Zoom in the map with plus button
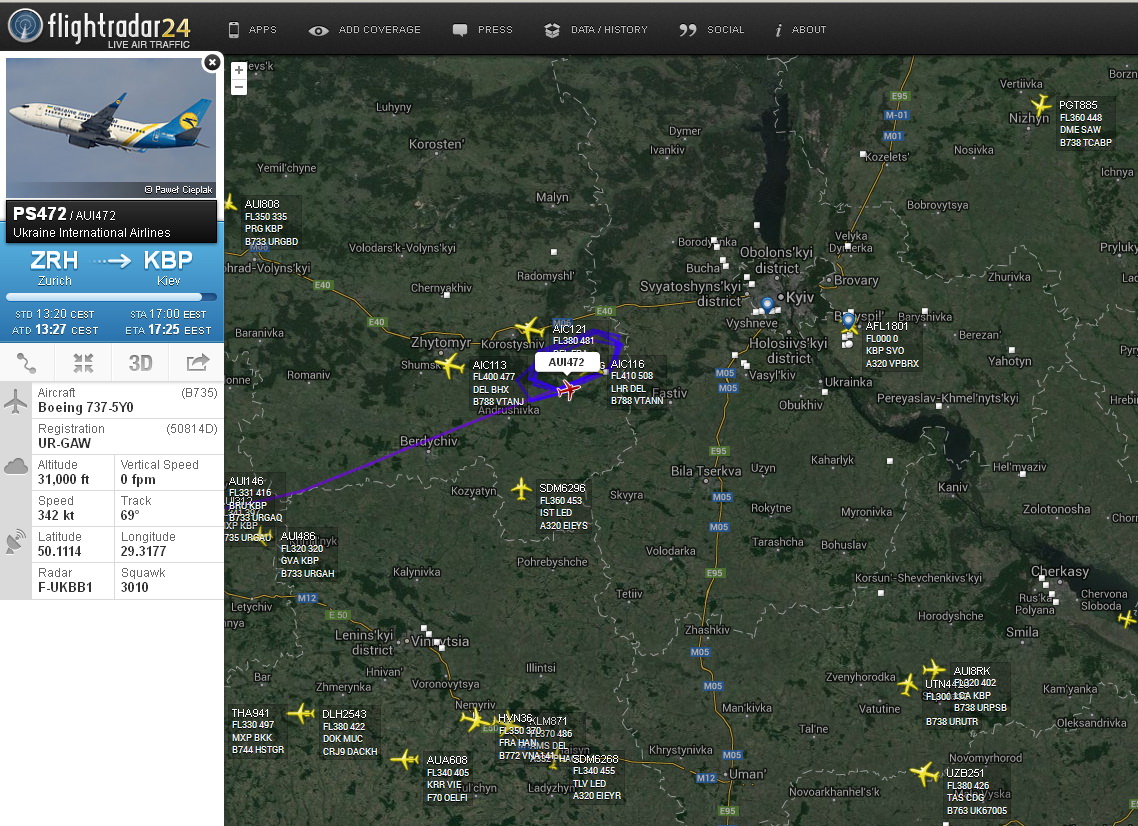Image resolution: width=1138 pixels, height=826 pixels. [239, 70]
